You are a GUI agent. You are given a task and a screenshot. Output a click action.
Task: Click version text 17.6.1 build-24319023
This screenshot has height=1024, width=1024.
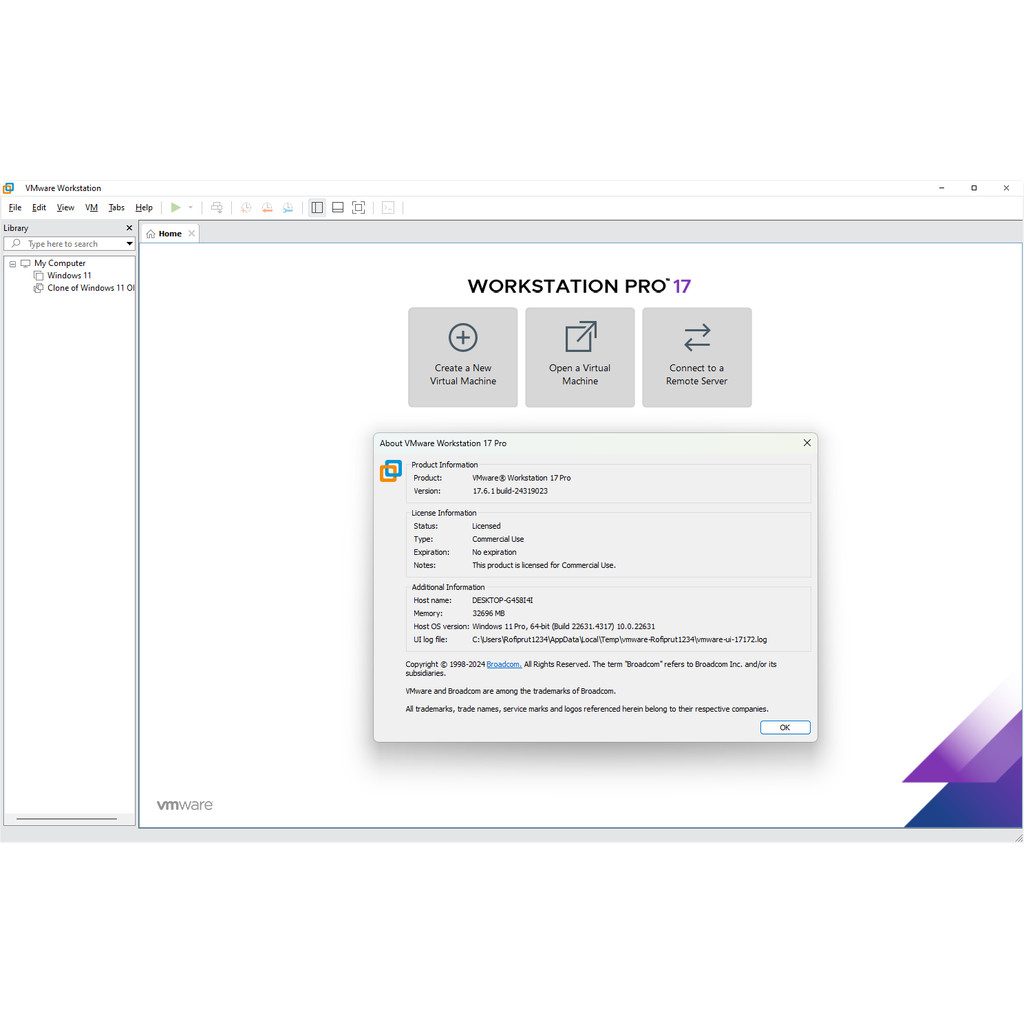click(510, 491)
